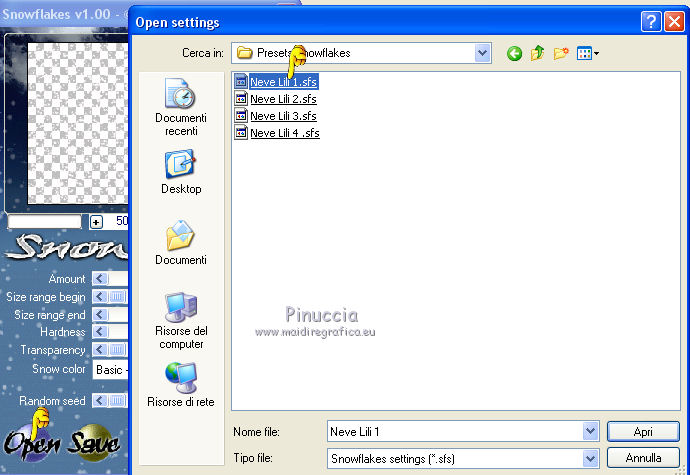Click the Presets Snowflakes folder icon
Image resolution: width=690 pixels, height=475 pixels.
[245, 53]
